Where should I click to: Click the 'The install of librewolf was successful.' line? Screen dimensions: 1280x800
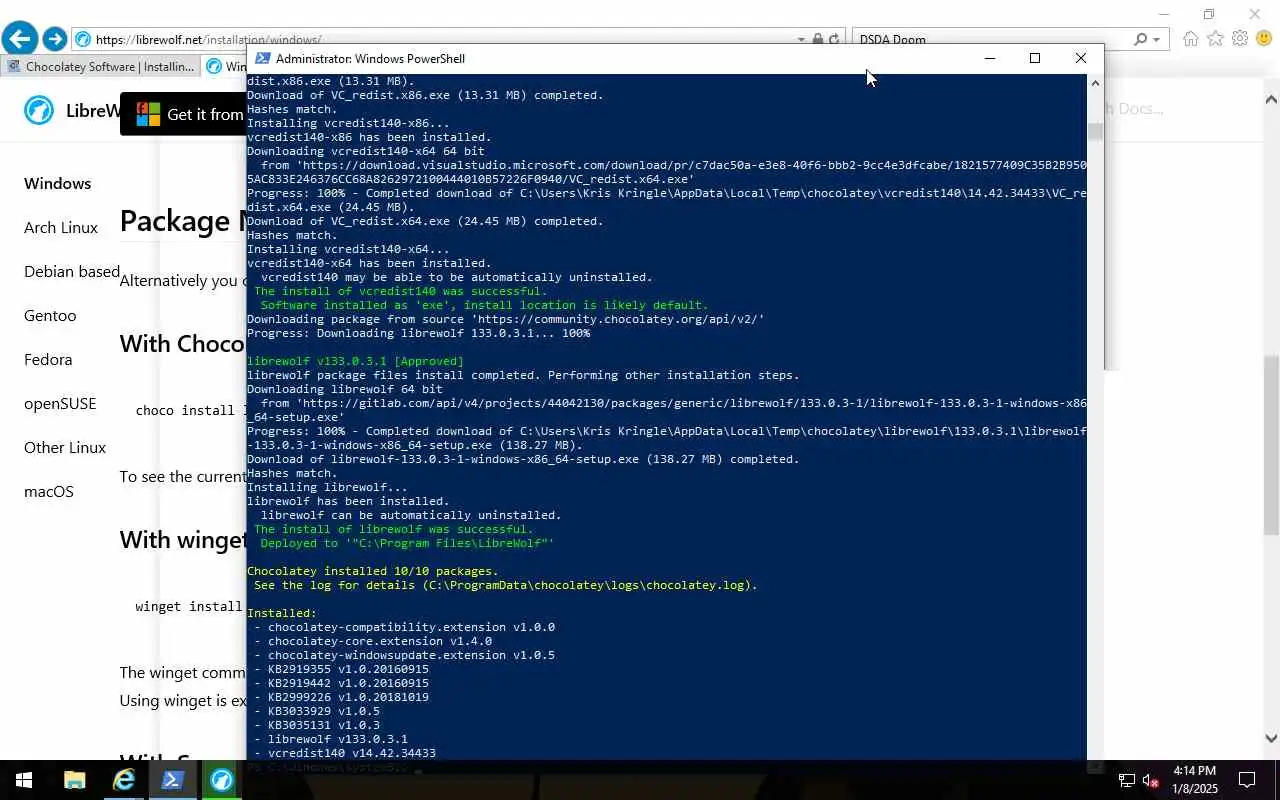click(393, 529)
